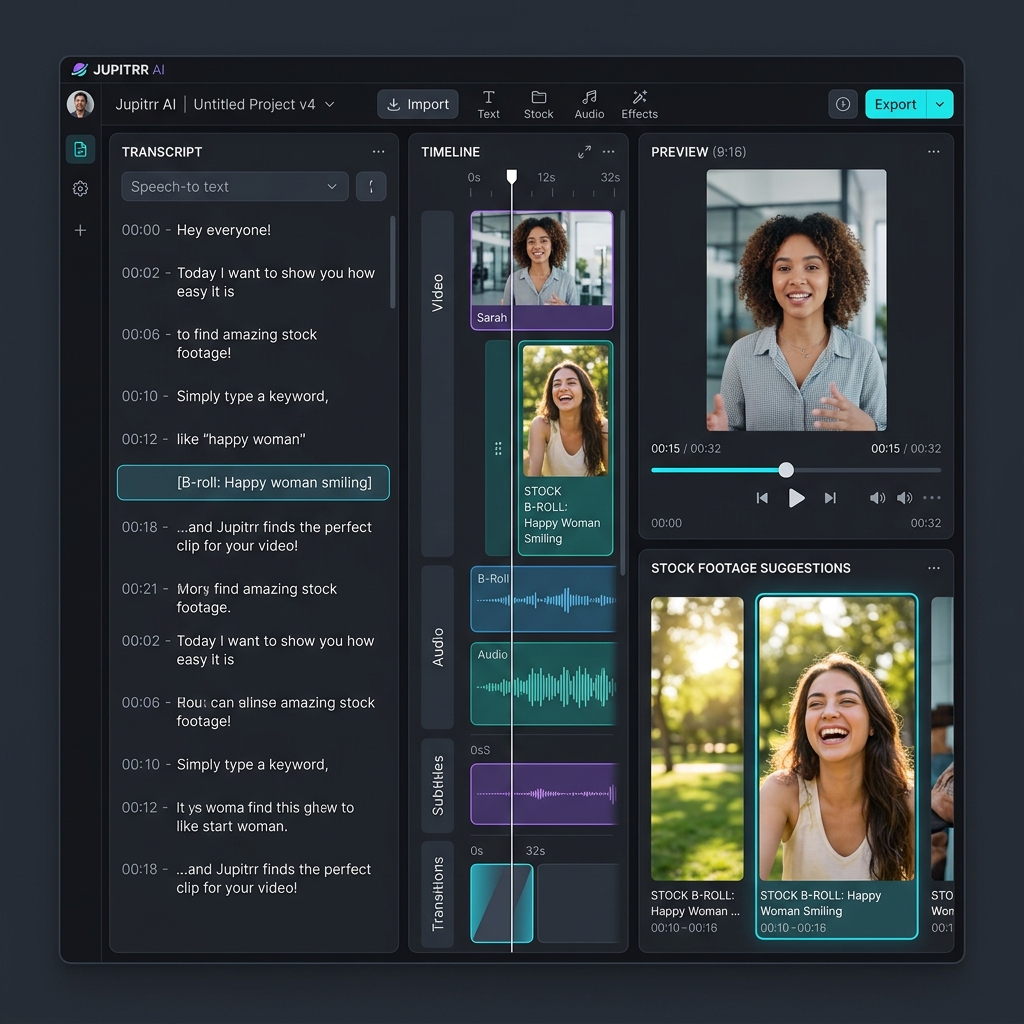Expand the Untitled Project v4 dropdown

point(330,104)
